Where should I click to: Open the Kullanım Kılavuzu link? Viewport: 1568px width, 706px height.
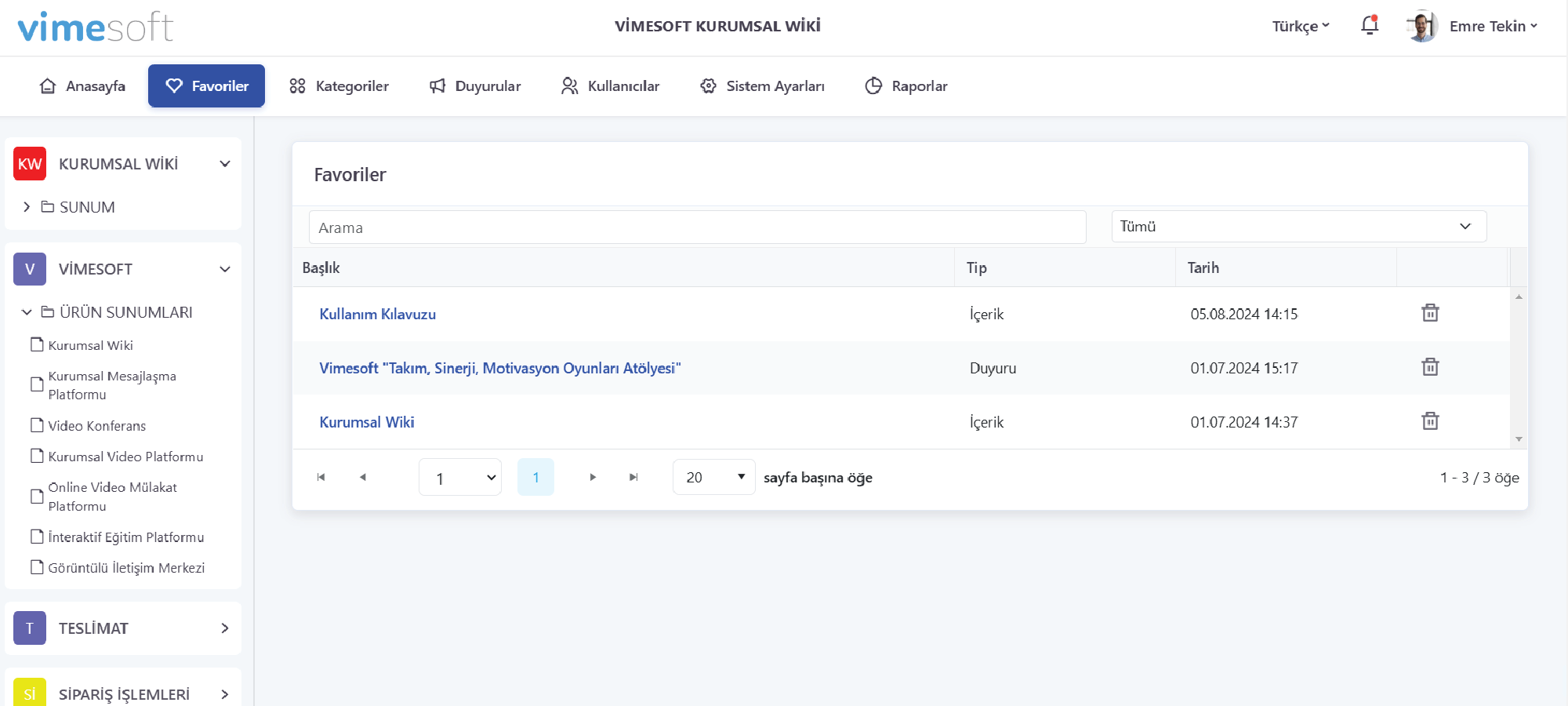(x=378, y=314)
